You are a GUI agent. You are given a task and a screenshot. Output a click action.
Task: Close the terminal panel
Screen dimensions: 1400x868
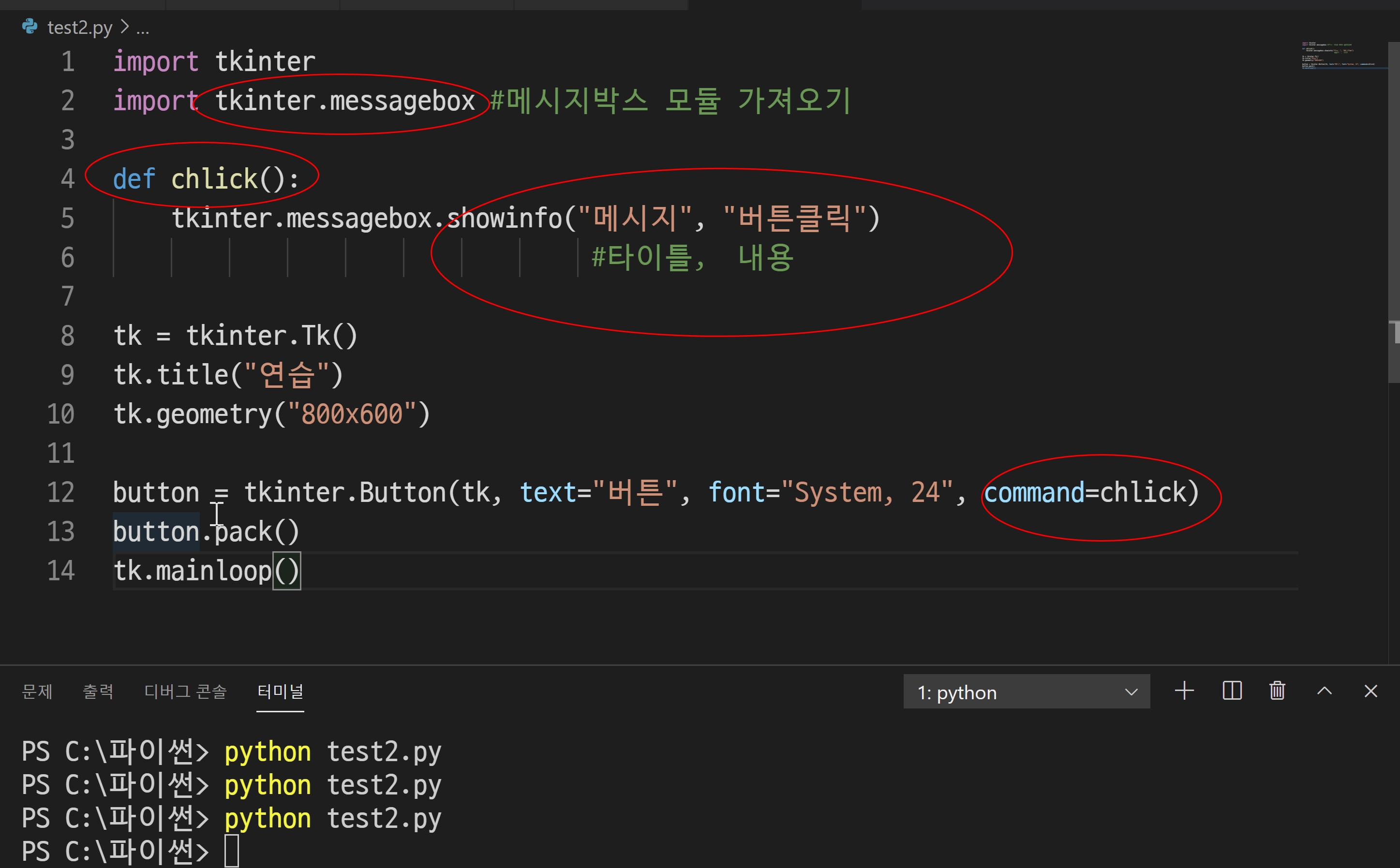pos(1370,691)
